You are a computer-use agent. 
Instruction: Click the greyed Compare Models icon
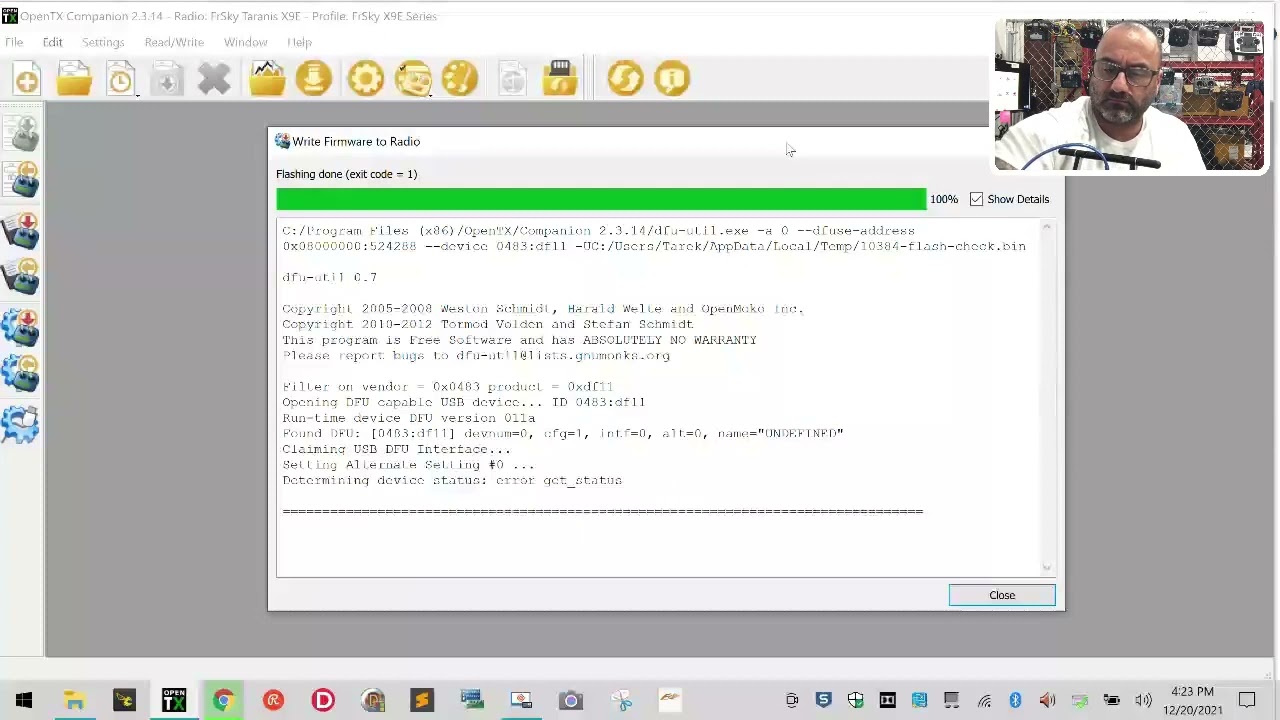512,79
